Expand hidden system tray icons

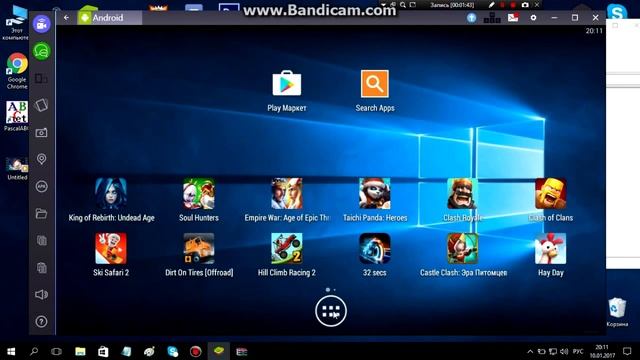tap(530, 351)
